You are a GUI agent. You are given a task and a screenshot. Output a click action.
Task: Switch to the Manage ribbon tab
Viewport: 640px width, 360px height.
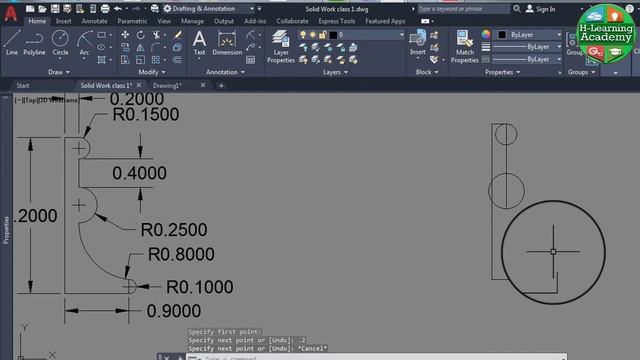(192, 21)
